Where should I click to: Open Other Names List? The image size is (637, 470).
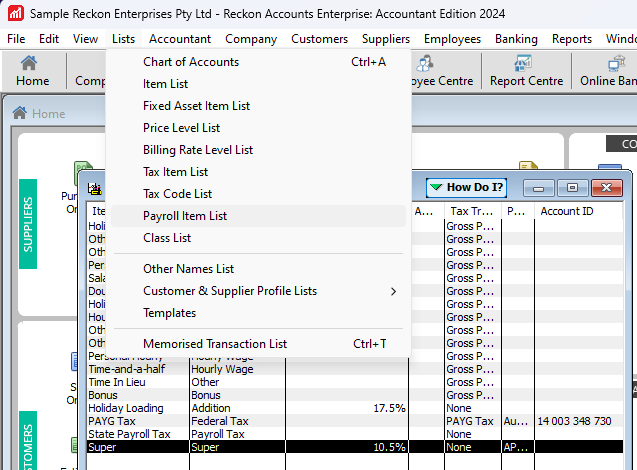pos(258,269)
